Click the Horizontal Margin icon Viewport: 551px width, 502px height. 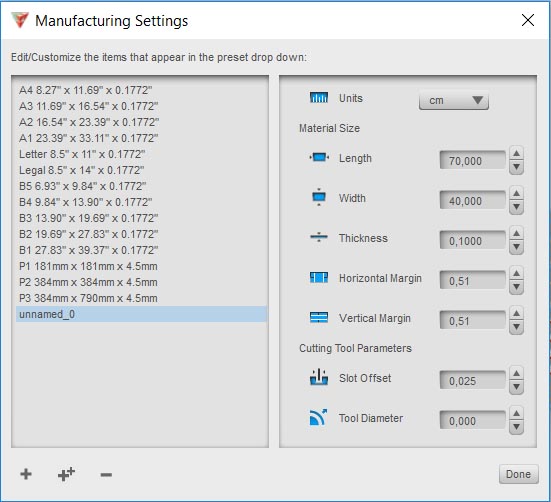point(319,278)
